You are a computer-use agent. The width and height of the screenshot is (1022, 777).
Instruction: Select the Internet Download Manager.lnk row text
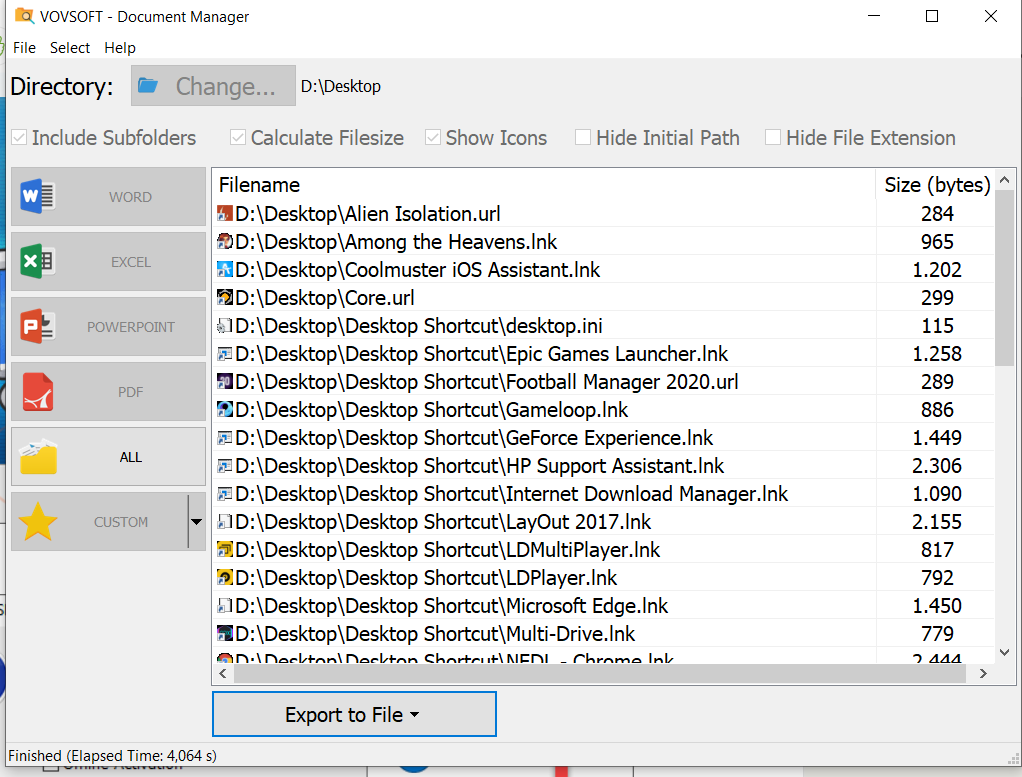point(511,494)
